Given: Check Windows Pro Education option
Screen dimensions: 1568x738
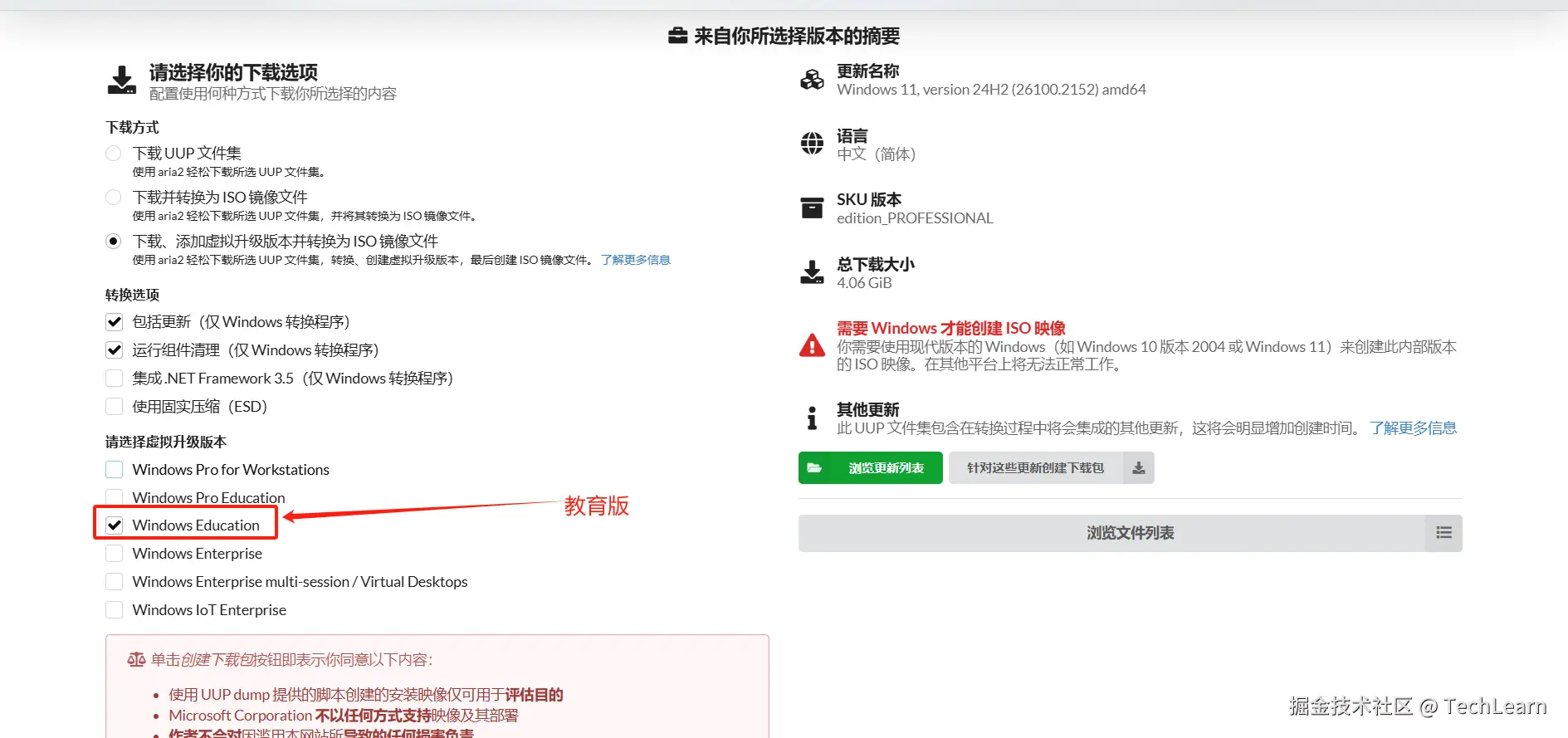Looking at the screenshot, I should pyautogui.click(x=115, y=497).
